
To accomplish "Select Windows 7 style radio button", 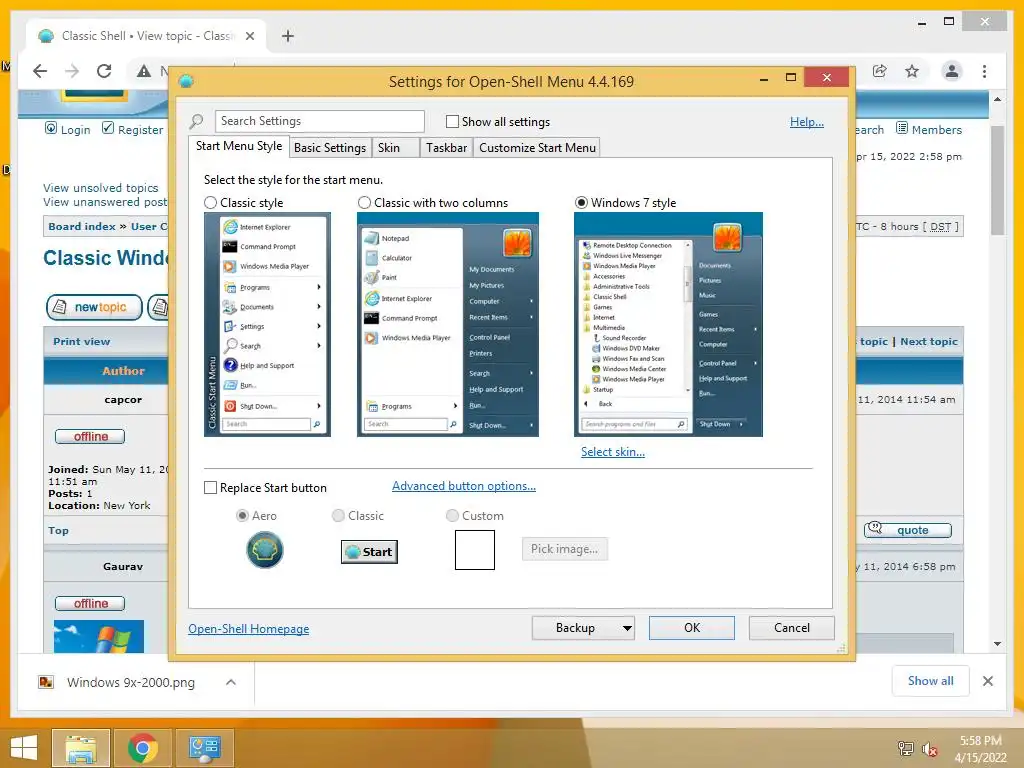I will click(581, 202).
